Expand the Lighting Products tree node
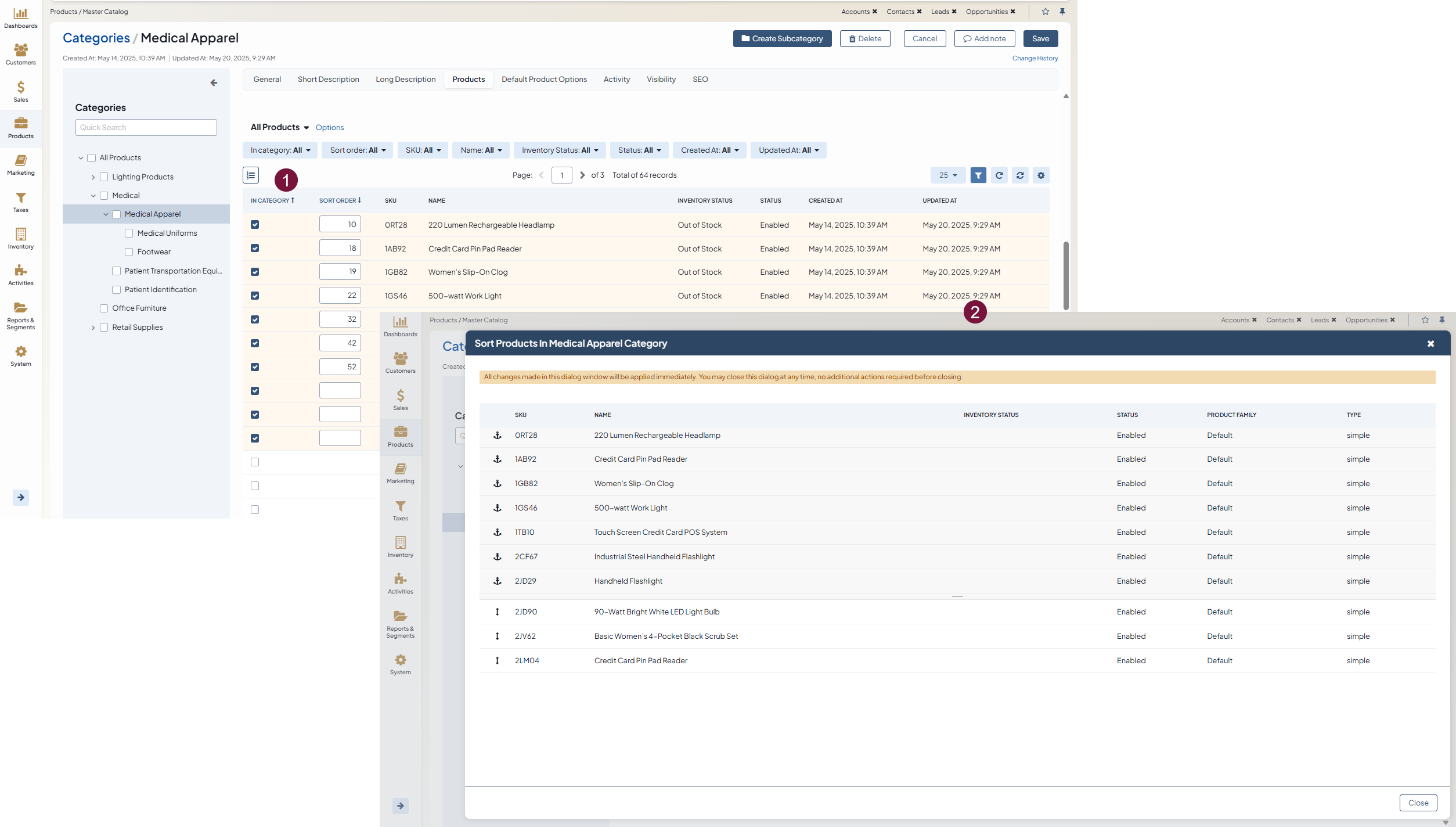This screenshot has width=1456, height=827. click(93, 177)
